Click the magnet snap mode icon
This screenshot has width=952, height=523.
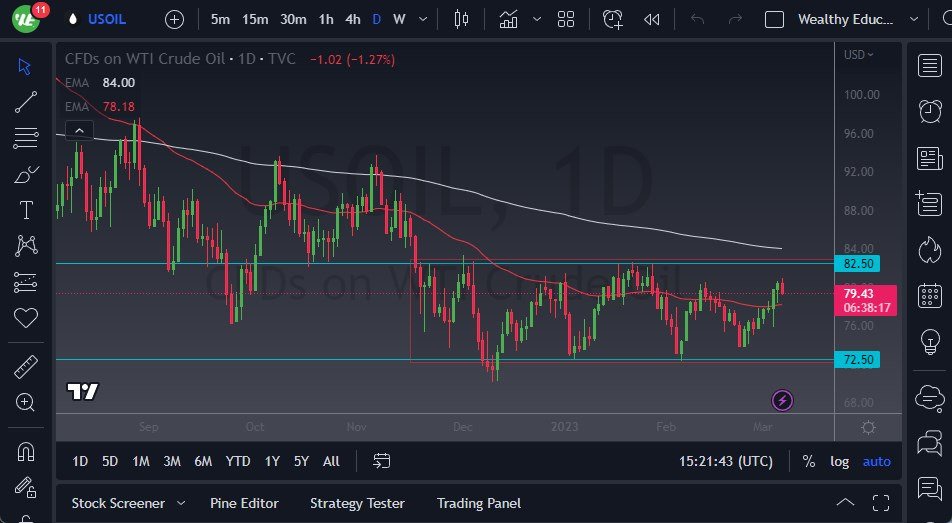pos(26,451)
